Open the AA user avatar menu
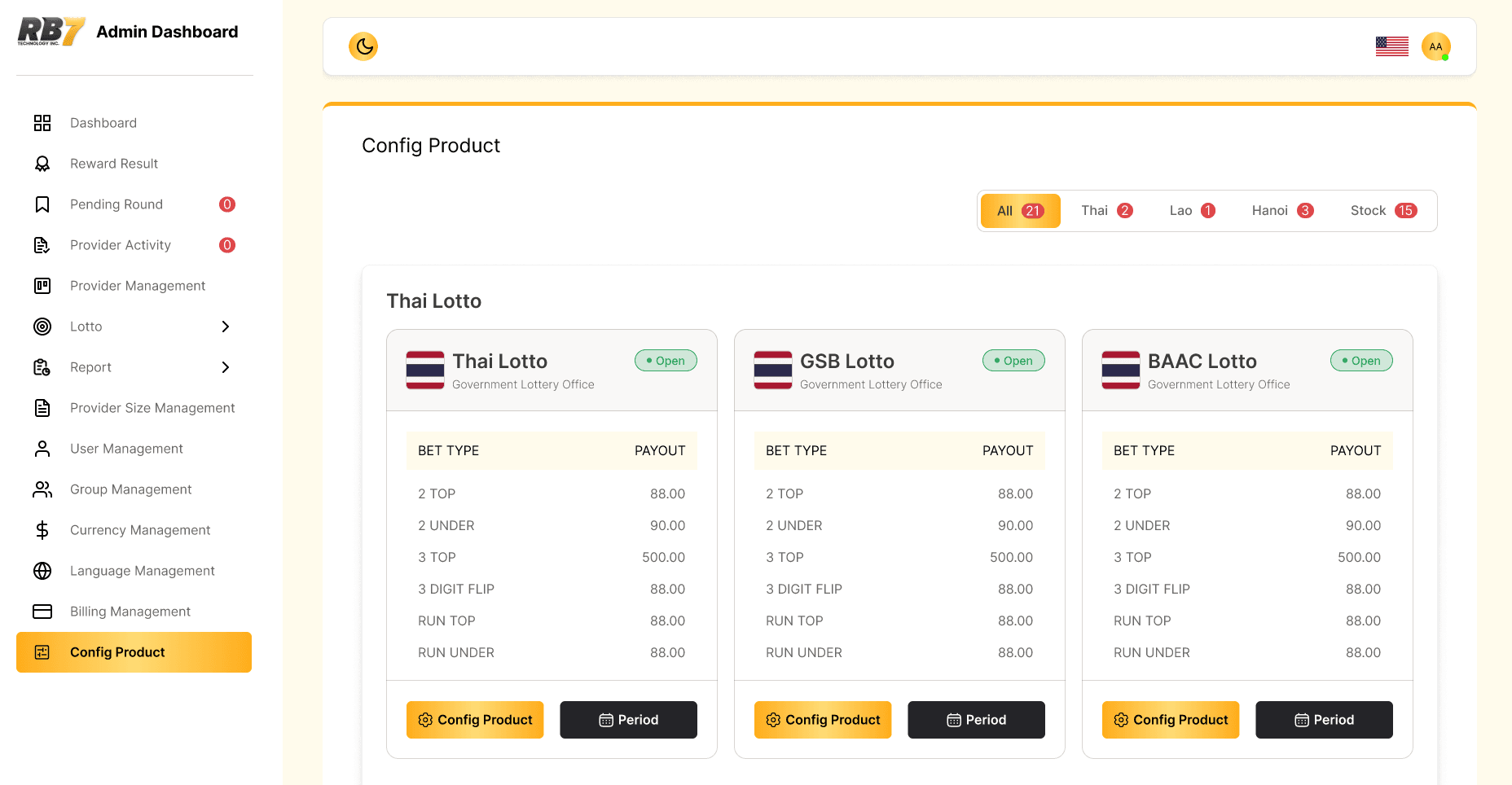The width and height of the screenshot is (1512, 785). (x=1435, y=46)
